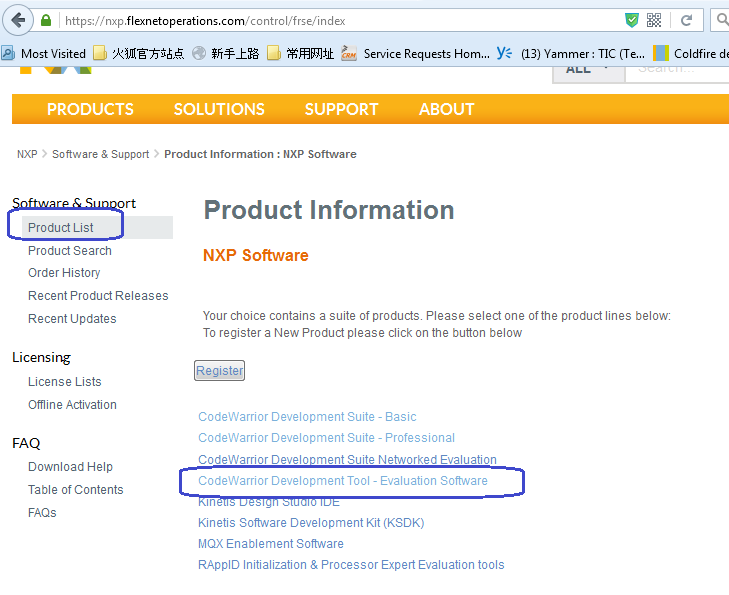Expand the ALL search category dropdown
Screen dimensions: 729x595
(x=586, y=69)
